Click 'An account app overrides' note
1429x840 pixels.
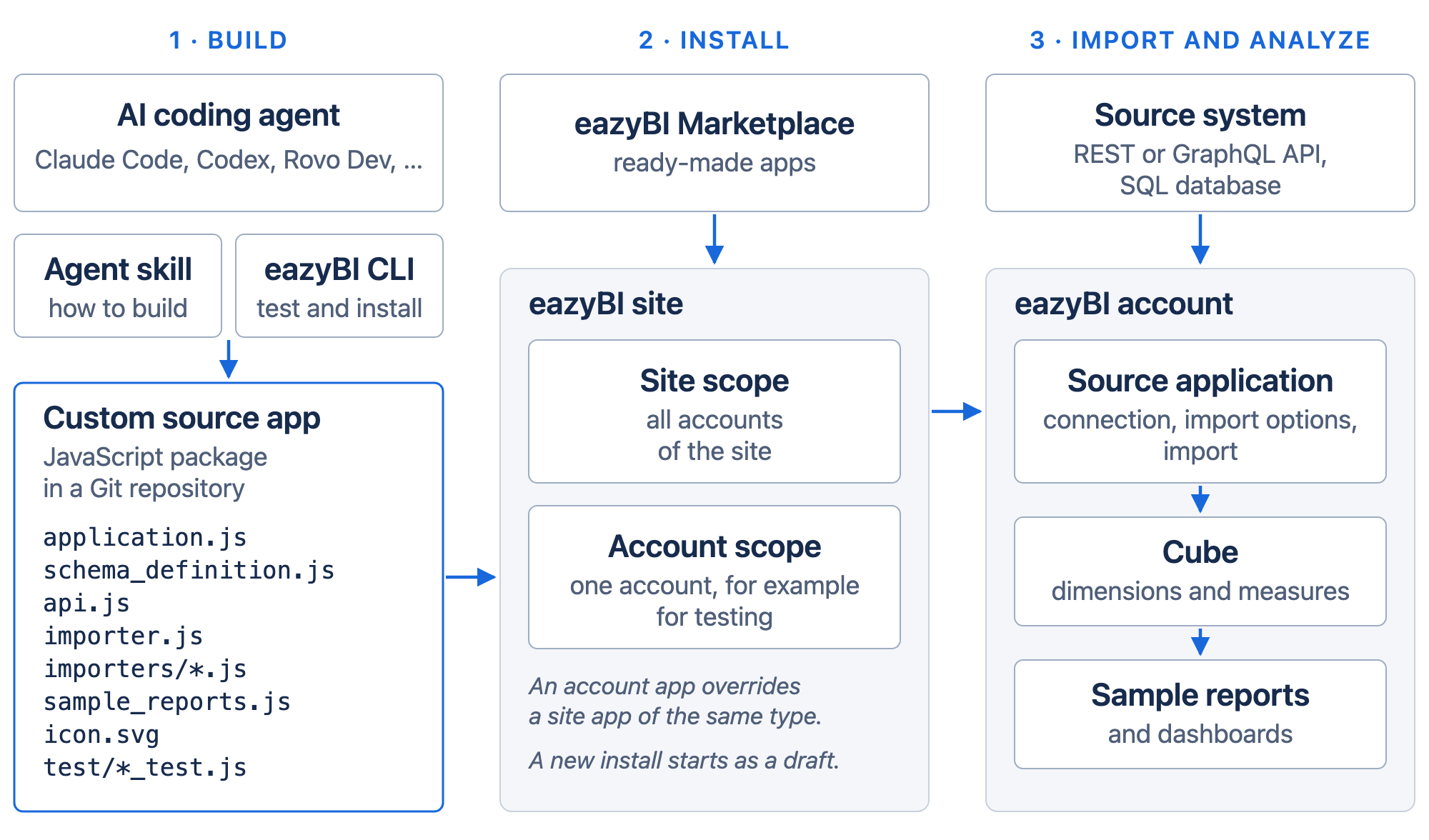[664, 686]
